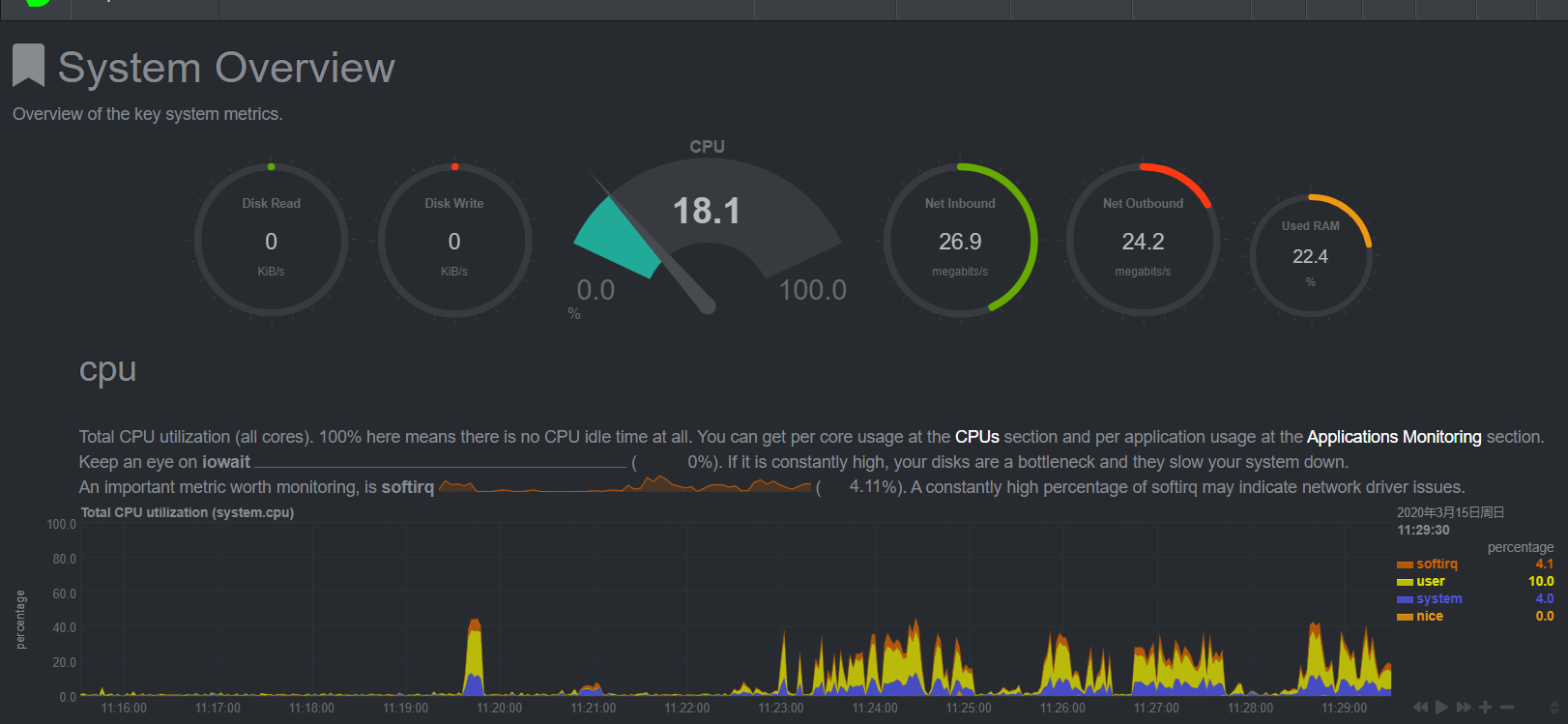Click the Net Outbound gauge
This screenshot has height=724, width=1568.
click(1143, 240)
